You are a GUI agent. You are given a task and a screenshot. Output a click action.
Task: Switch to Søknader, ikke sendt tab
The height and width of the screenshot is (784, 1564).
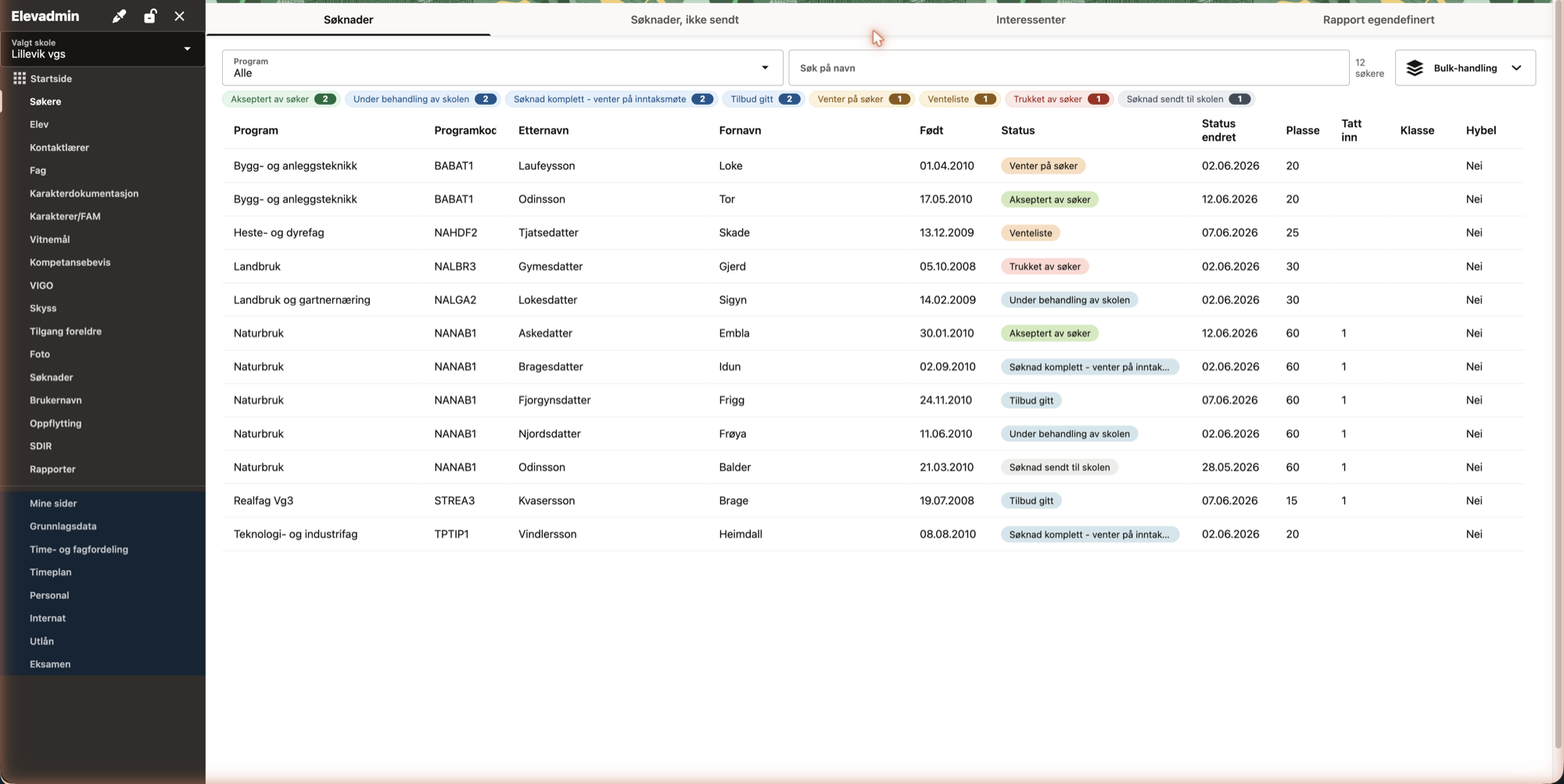pyautogui.click(x=684, y=20)
